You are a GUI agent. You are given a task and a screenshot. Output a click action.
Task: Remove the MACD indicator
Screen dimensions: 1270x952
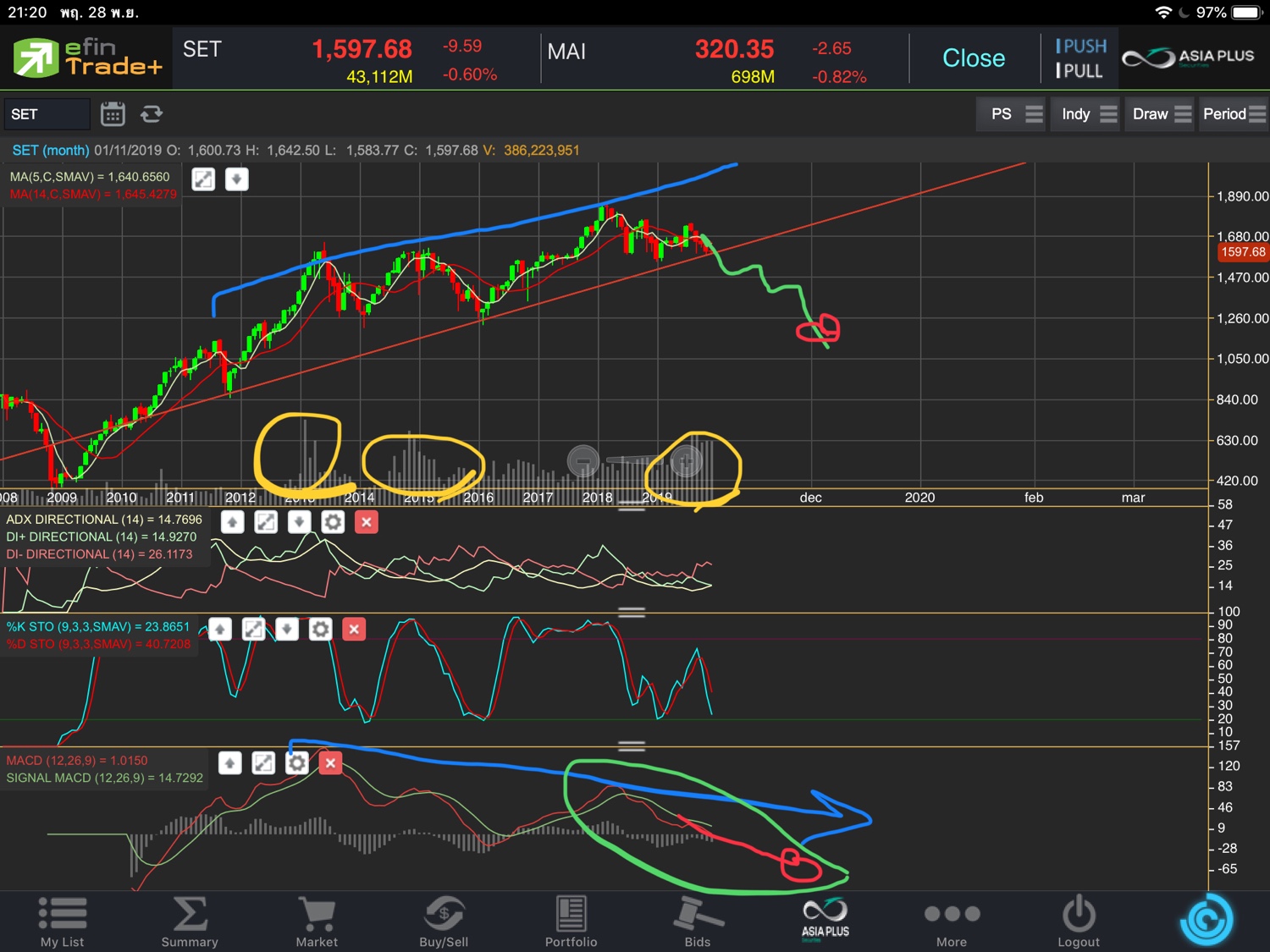(x=330, y=763)
